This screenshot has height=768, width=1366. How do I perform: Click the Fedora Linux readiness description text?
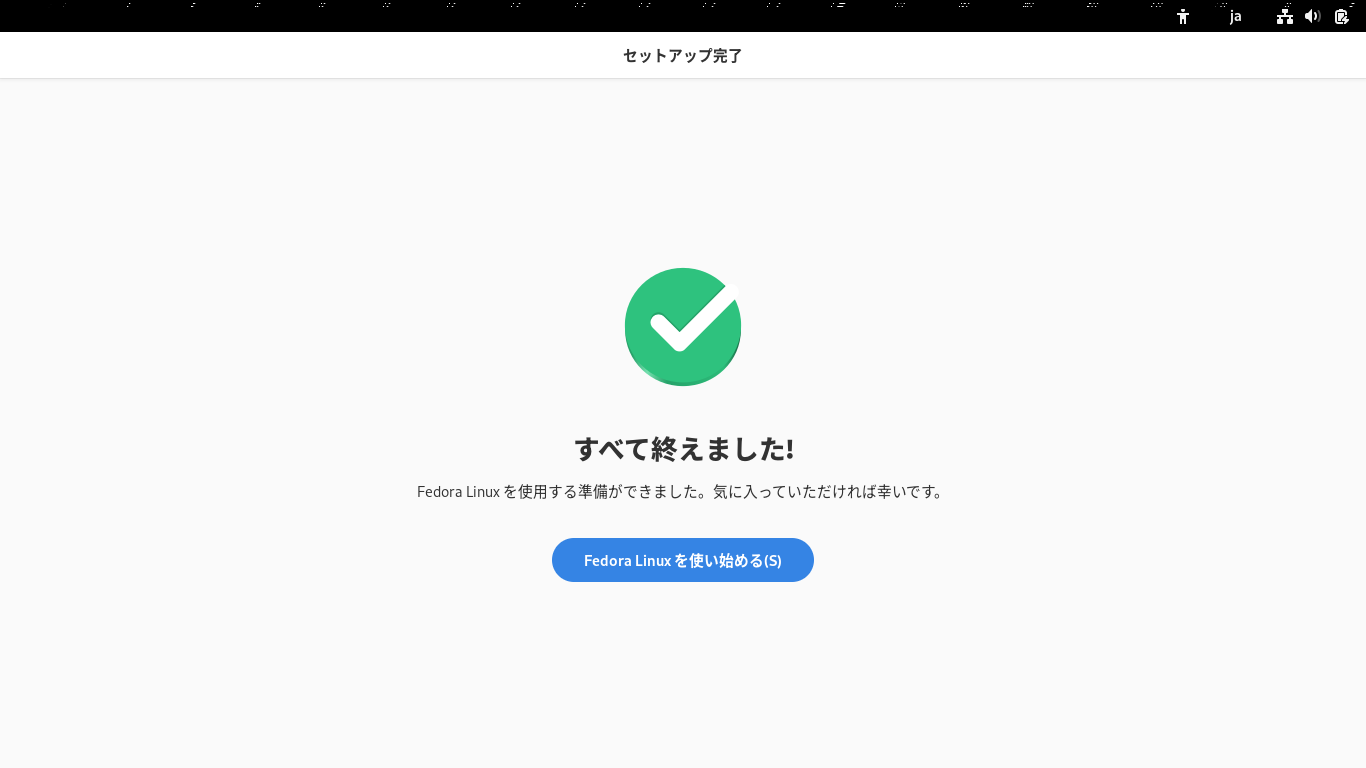pyautogui.click(x=681, y=492)
